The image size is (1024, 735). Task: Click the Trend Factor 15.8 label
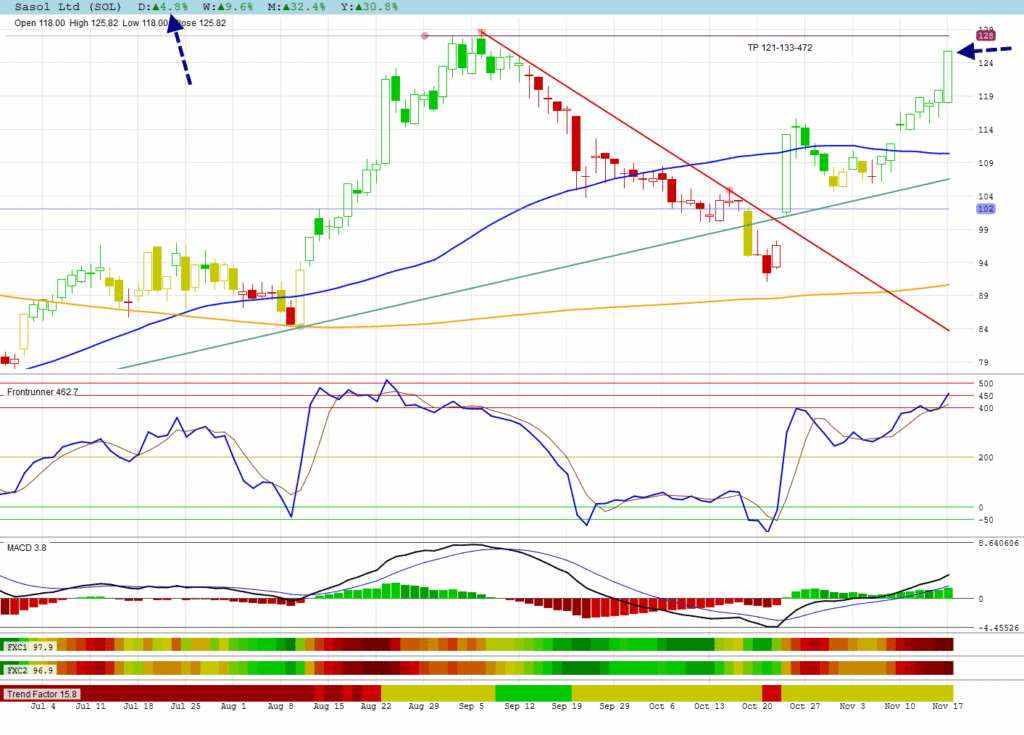point(42,693)
